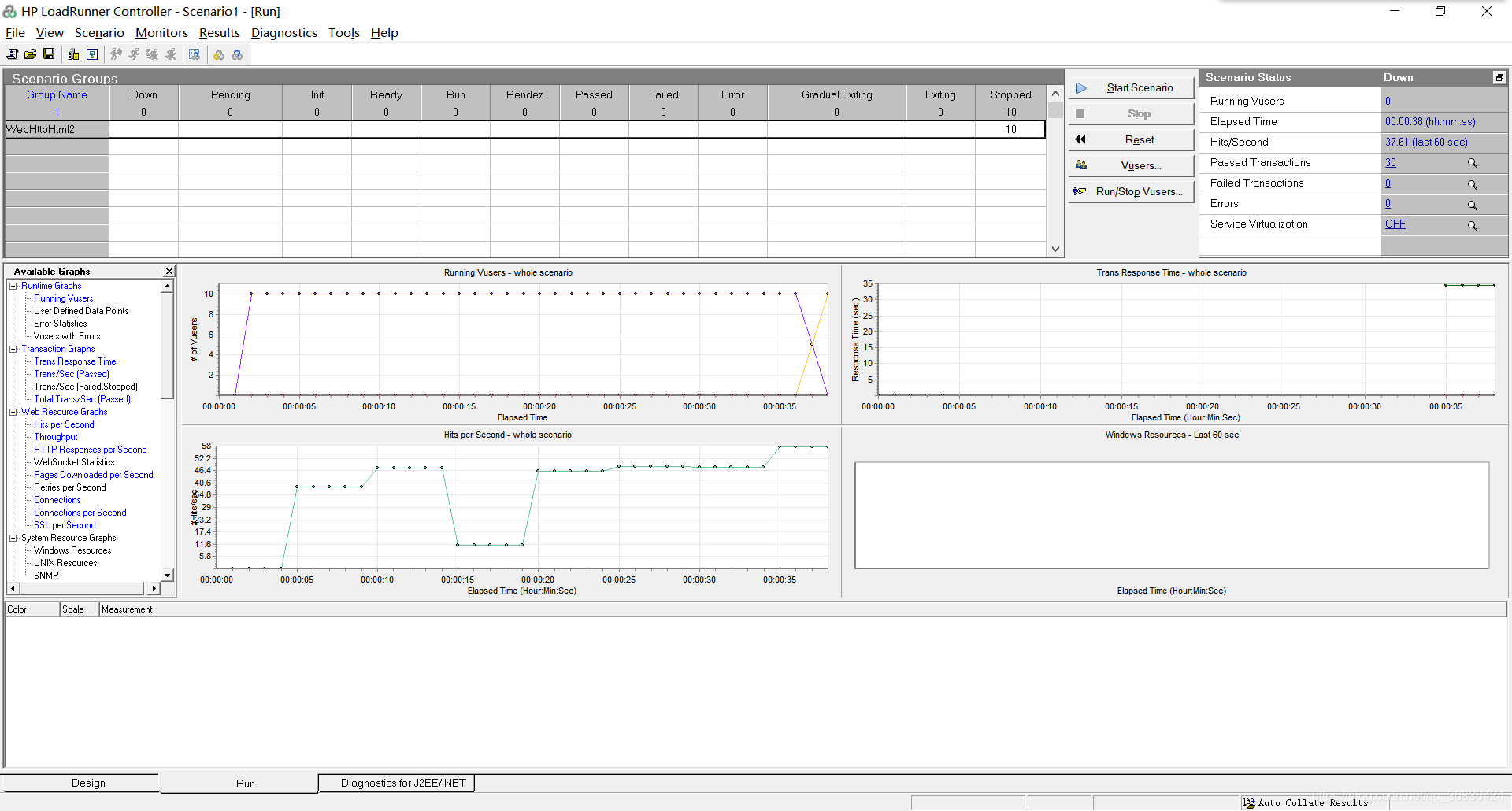1512x811 pixels.
Task: Select Hits per Second graph item
Action: click(x=64, y=424)
